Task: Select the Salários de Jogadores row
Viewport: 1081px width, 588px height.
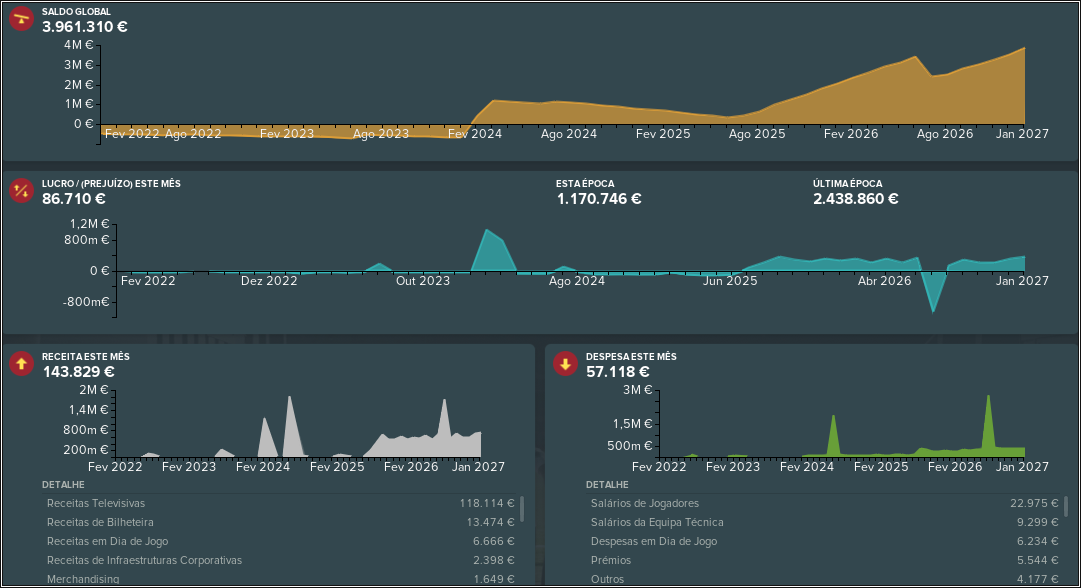Action: 825,503
